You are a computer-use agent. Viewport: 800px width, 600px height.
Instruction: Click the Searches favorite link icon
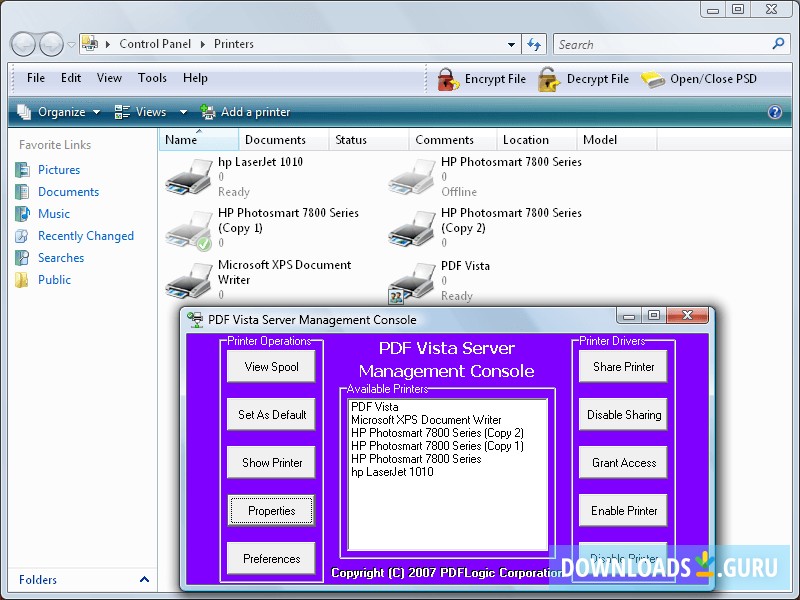point(22,258)
